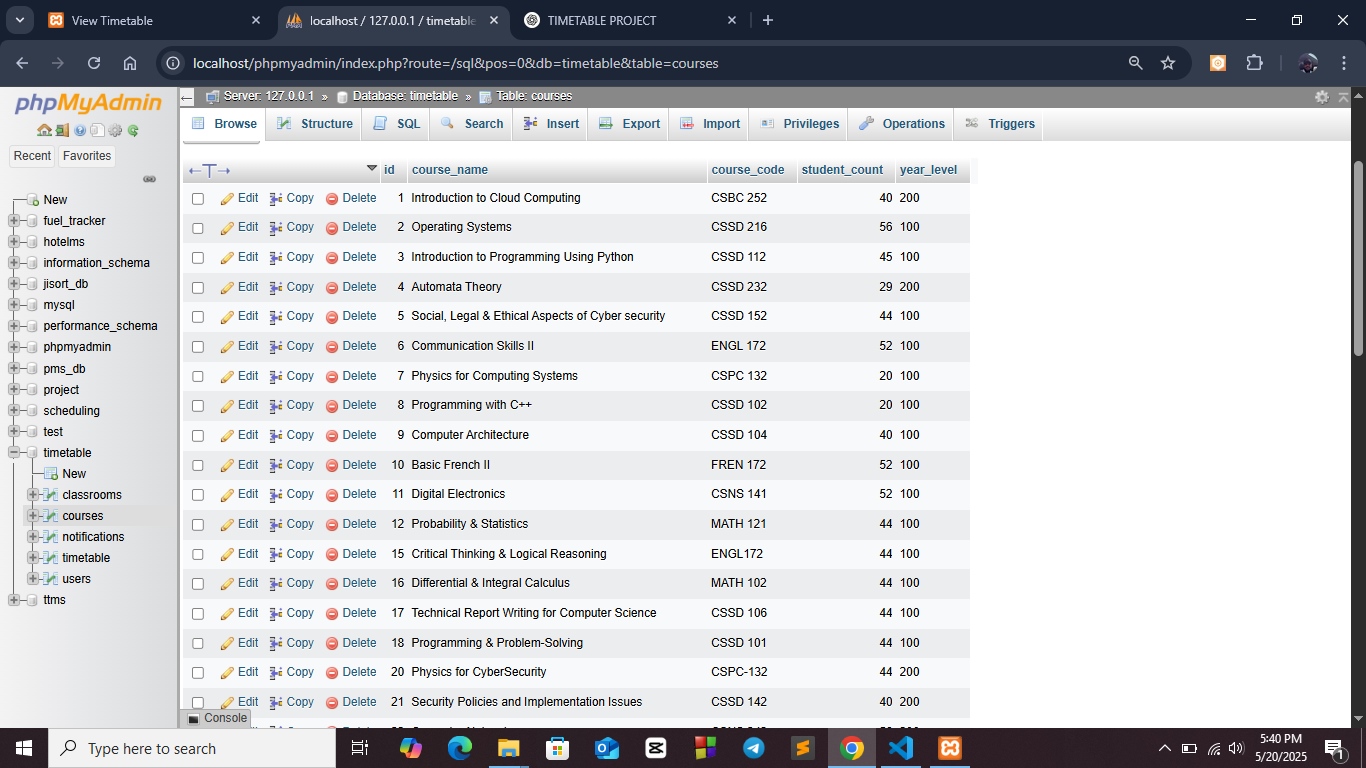Click the link-with-main-panel chain icon
This screenshot has height=768, width=1366.
pyautogui.click(x=150, y=179)
